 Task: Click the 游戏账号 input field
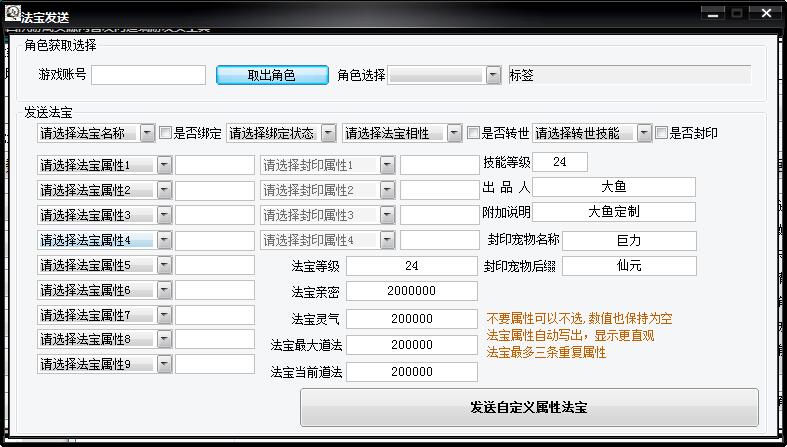click(x=148, y=75)
